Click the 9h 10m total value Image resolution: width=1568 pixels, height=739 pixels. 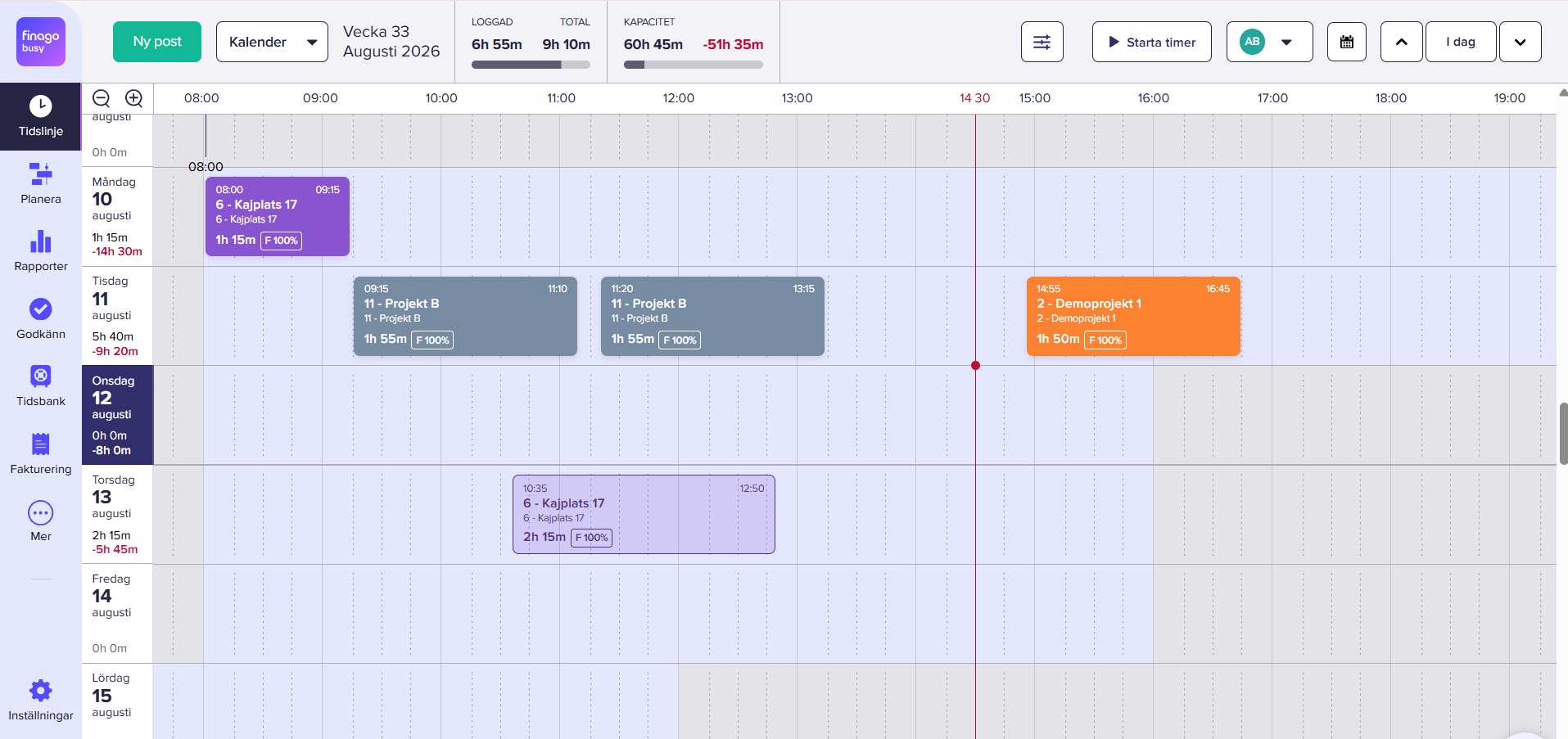(567, 44)
